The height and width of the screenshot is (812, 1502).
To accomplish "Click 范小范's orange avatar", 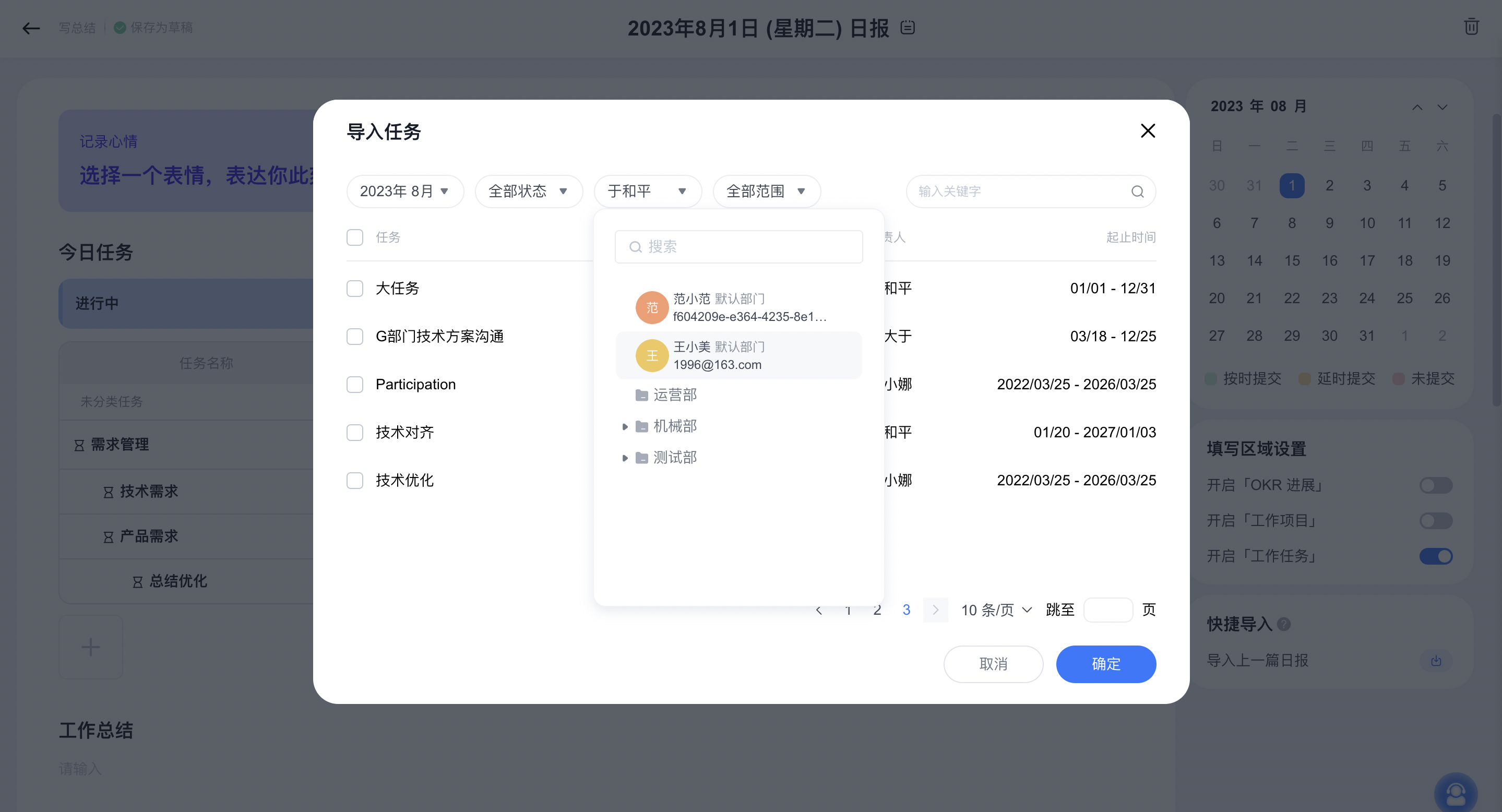I will coord(651,307).
